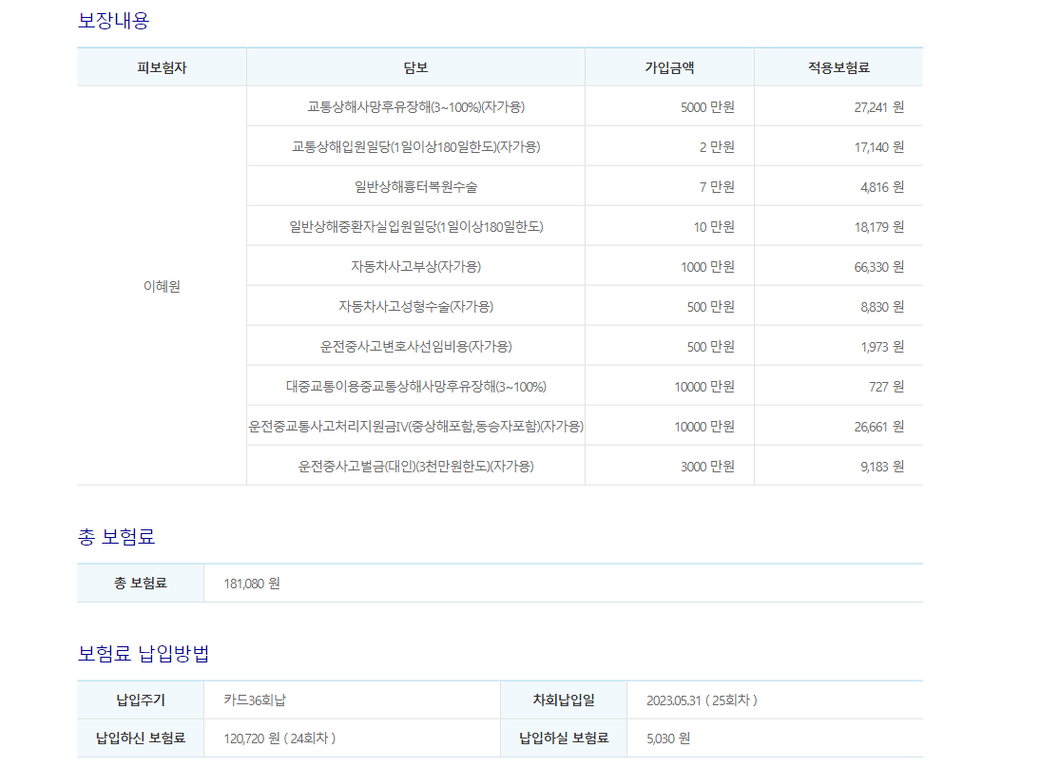Click the 66,330 원 premium amount
Screen dimensions: 1040x784
click(x=879, y=267)
